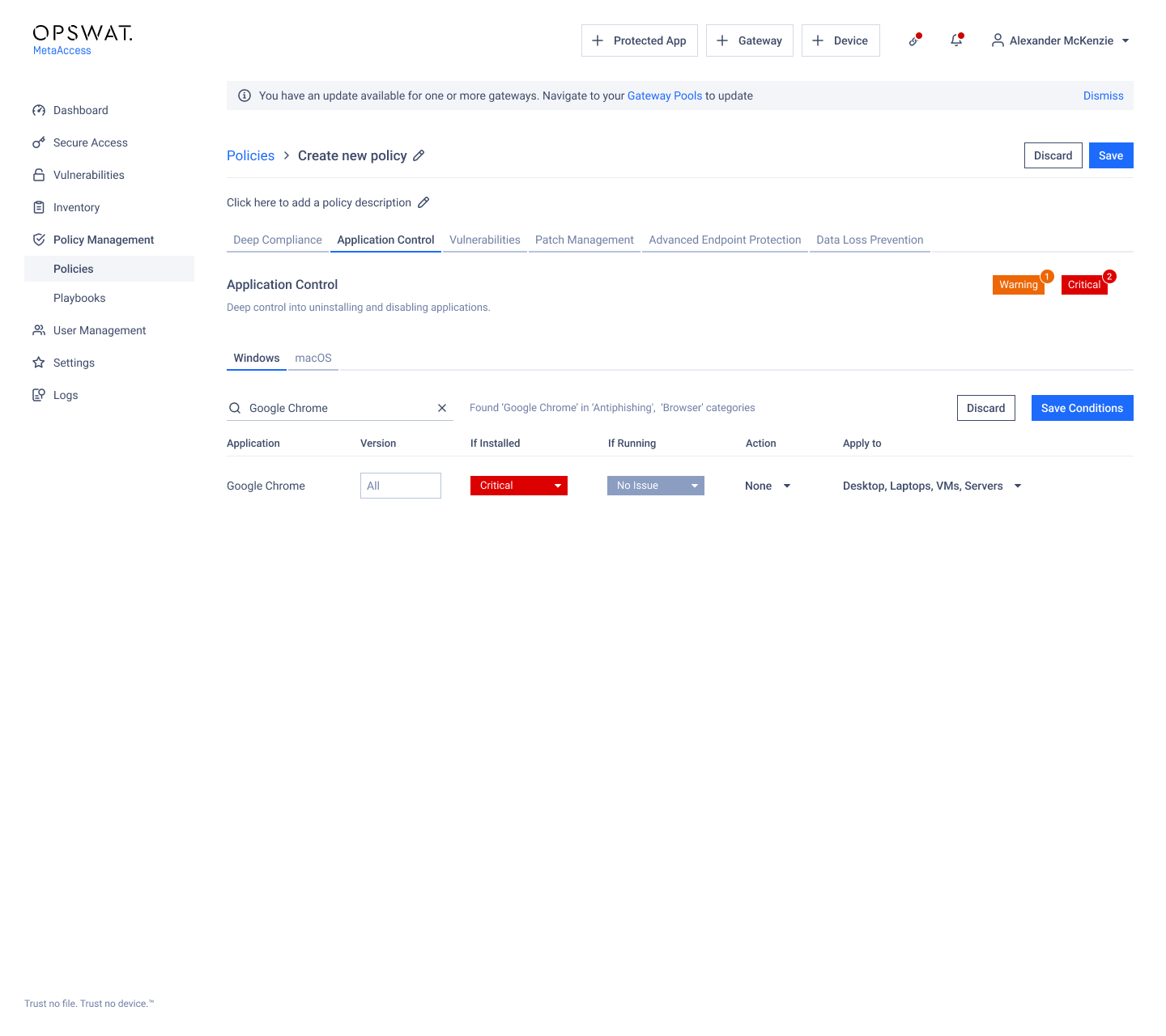The width and height of the screenshot is (1166, 1036).
Task: Open the Alexander McKenzie account dropdown
Action: coord(1061,40)
